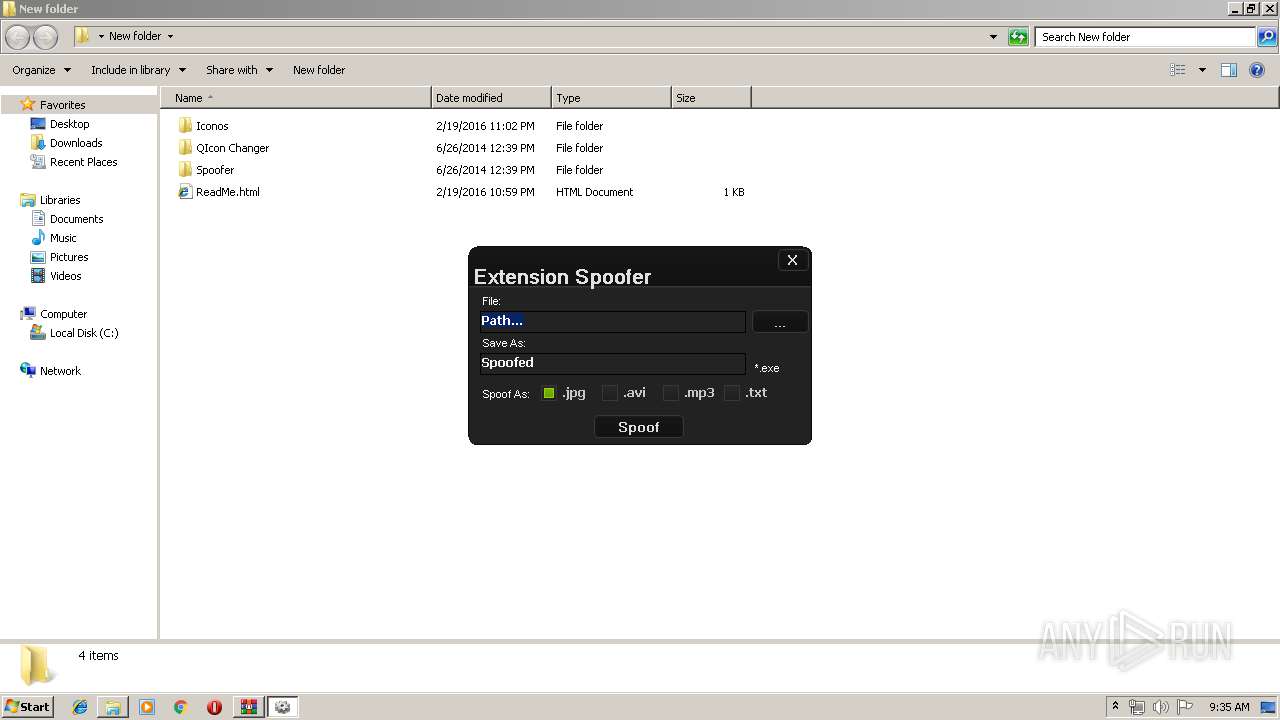Image resolution: width=1280 pixels, height=720 pixels.
Task: Open Videos library
Action: tap(66, 276)
